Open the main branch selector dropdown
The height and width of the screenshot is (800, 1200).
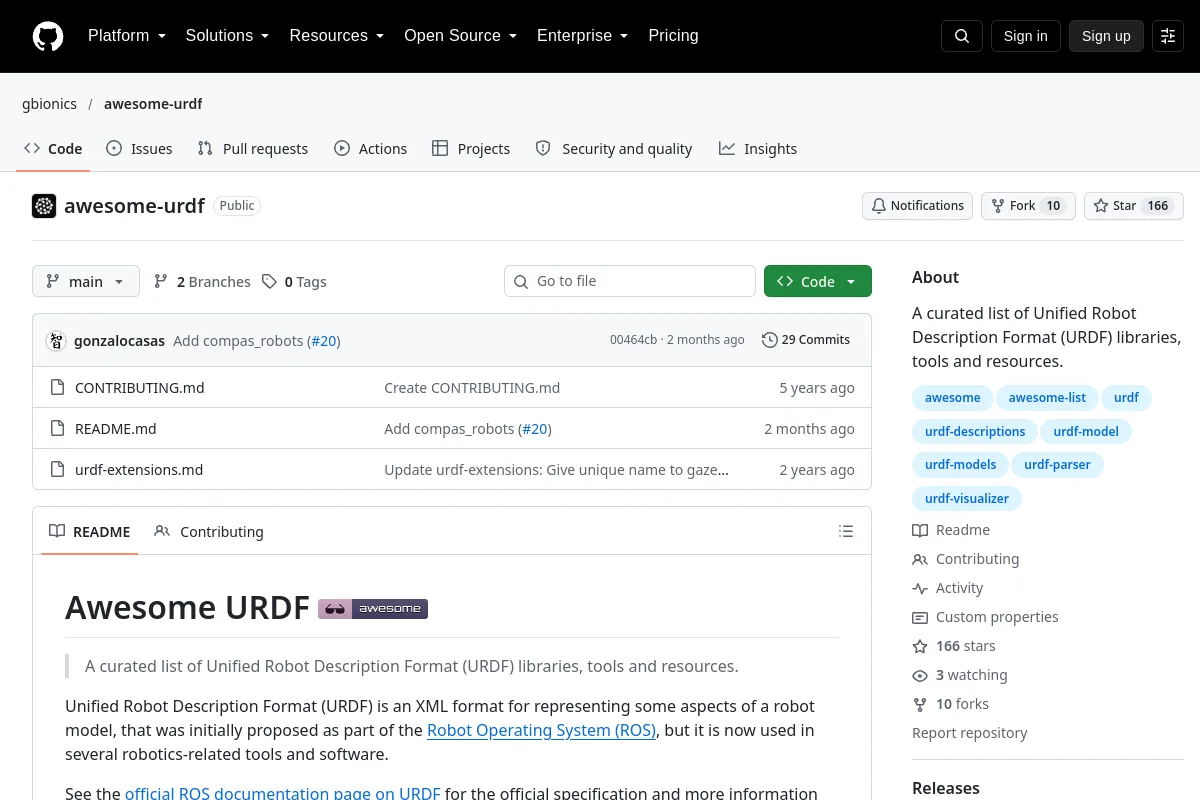[x=86, y=282]
